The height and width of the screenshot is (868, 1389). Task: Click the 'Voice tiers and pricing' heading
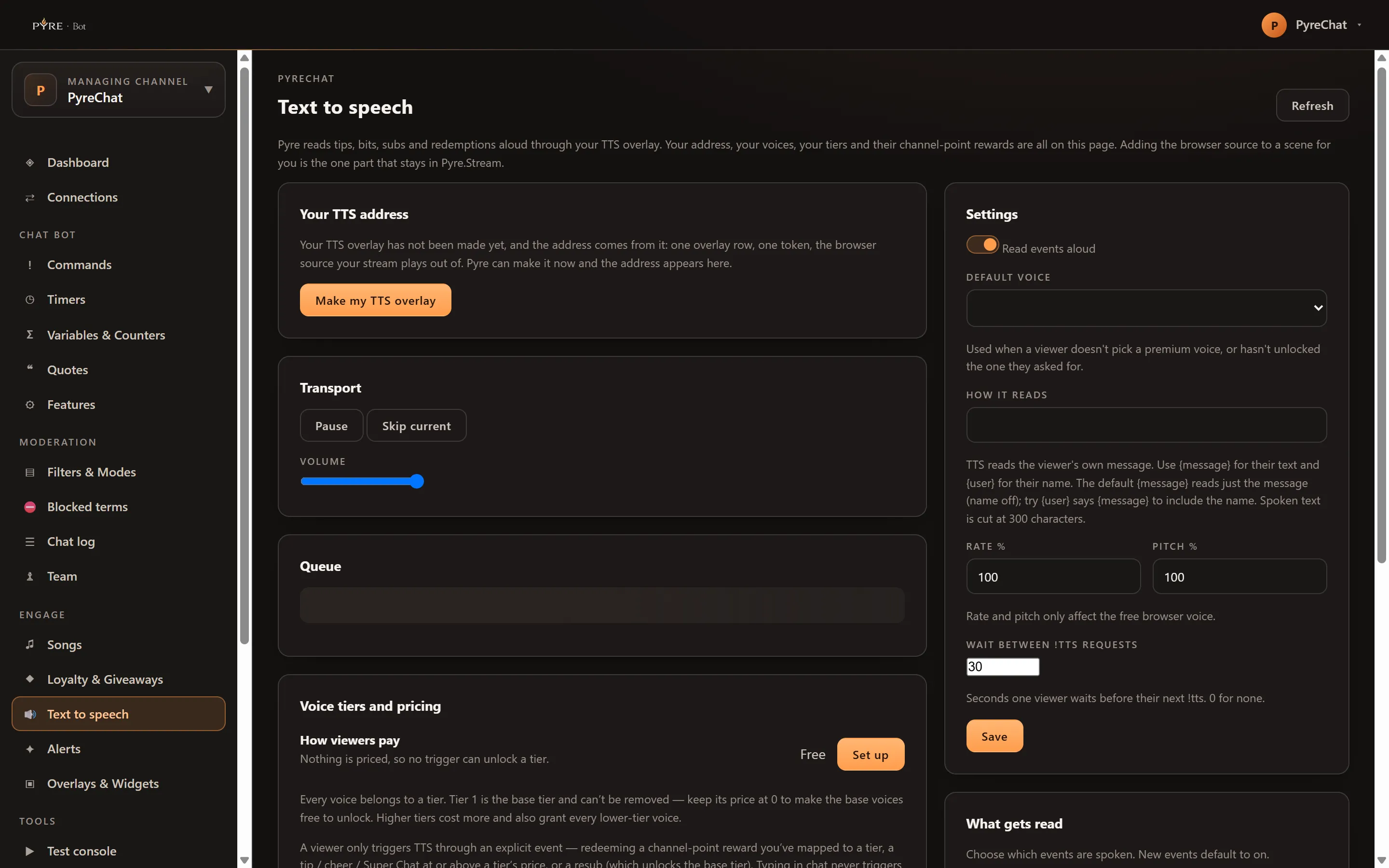coord(370,706)
